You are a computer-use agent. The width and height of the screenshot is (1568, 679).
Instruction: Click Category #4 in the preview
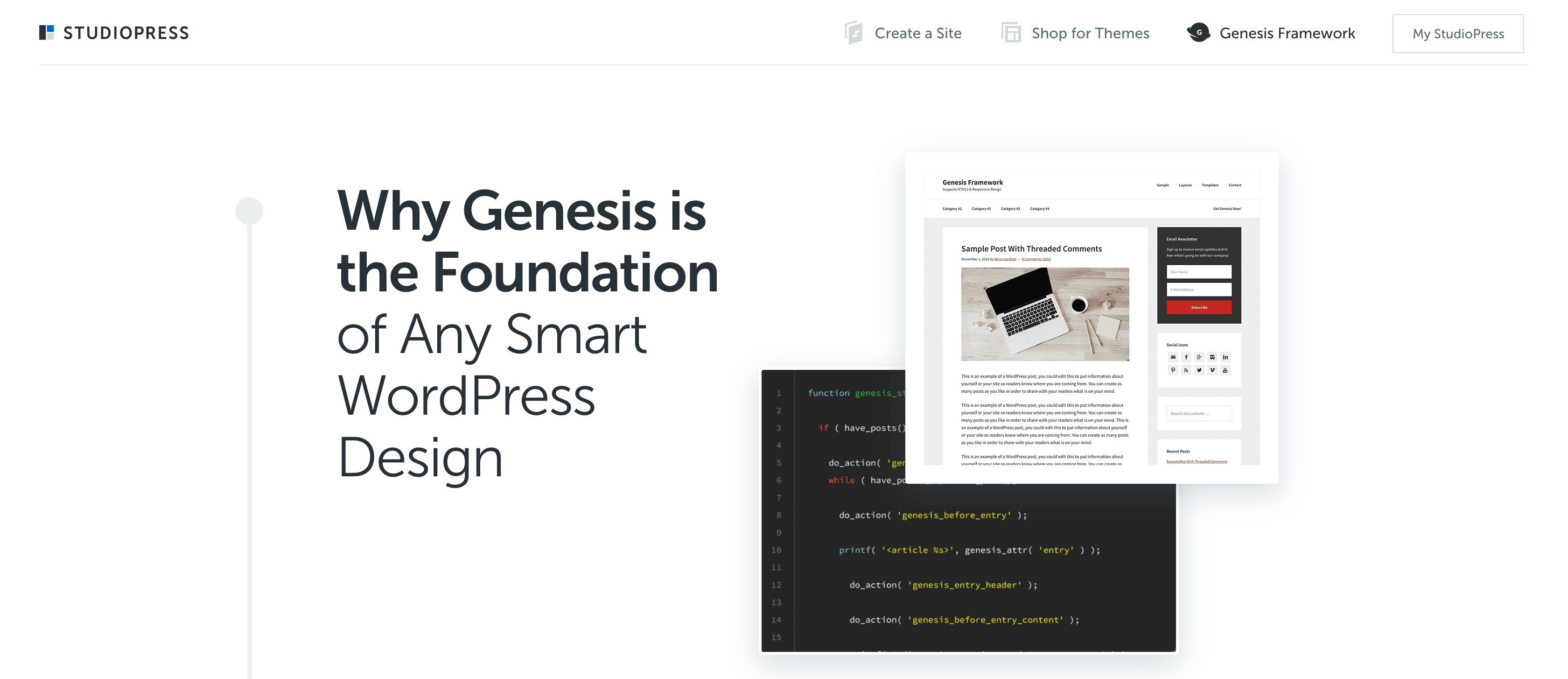click(x=1040, y=209)
